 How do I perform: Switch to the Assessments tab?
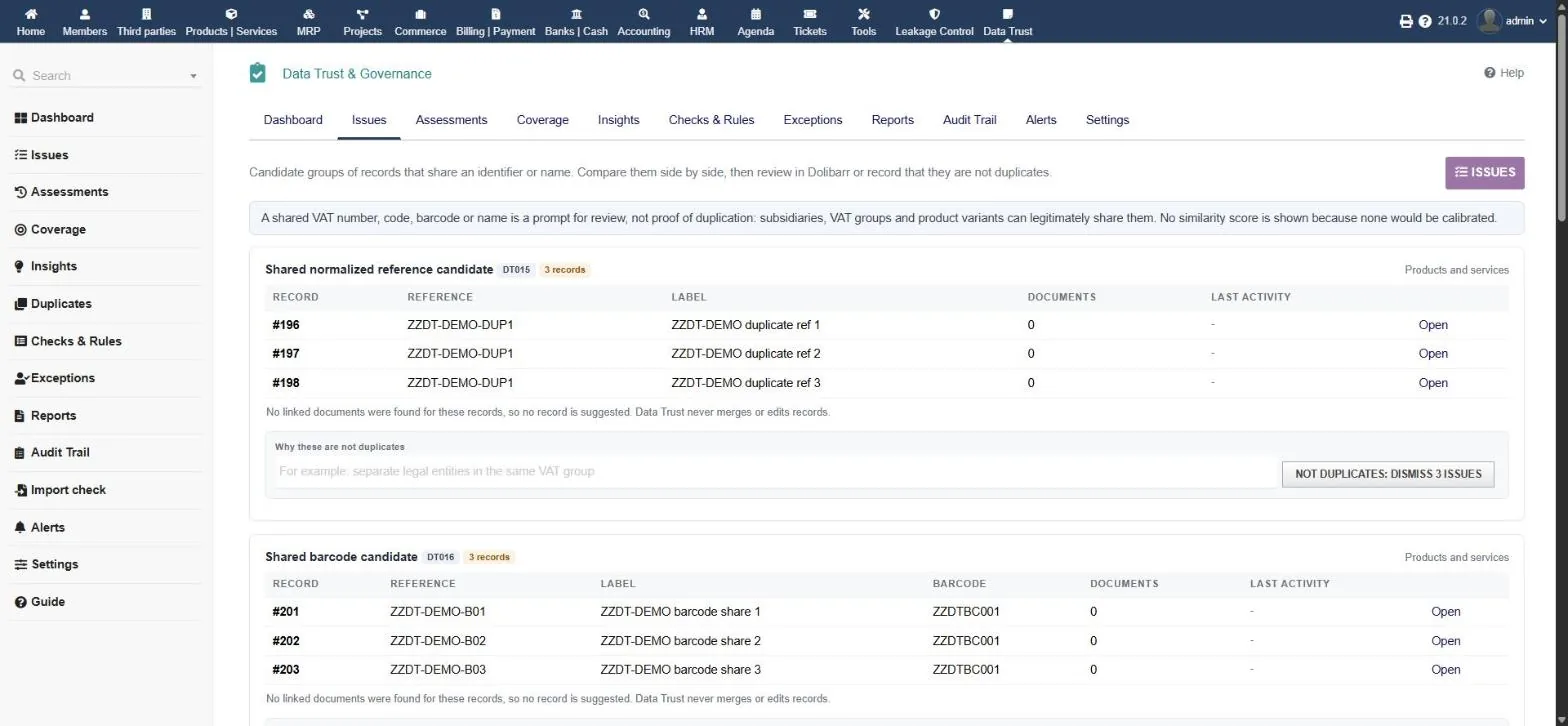[x=451, y=120]
